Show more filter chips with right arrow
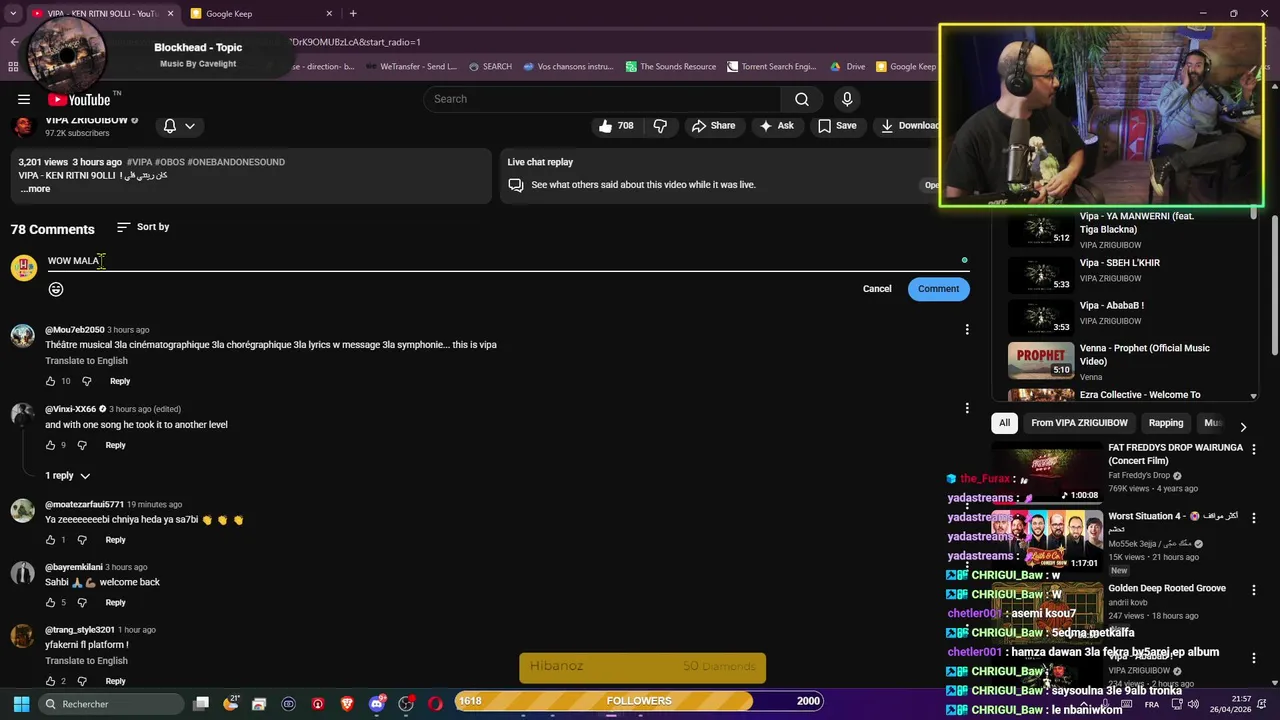Image resolution: width=1280 pixels, height=720 pixels. coord(1243,427)
